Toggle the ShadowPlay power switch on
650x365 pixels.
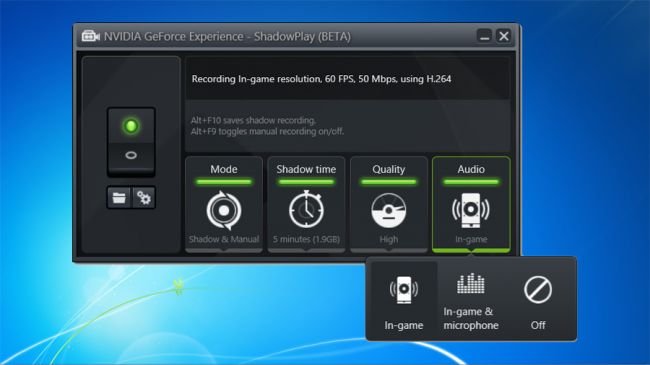[x=131, y=126]
